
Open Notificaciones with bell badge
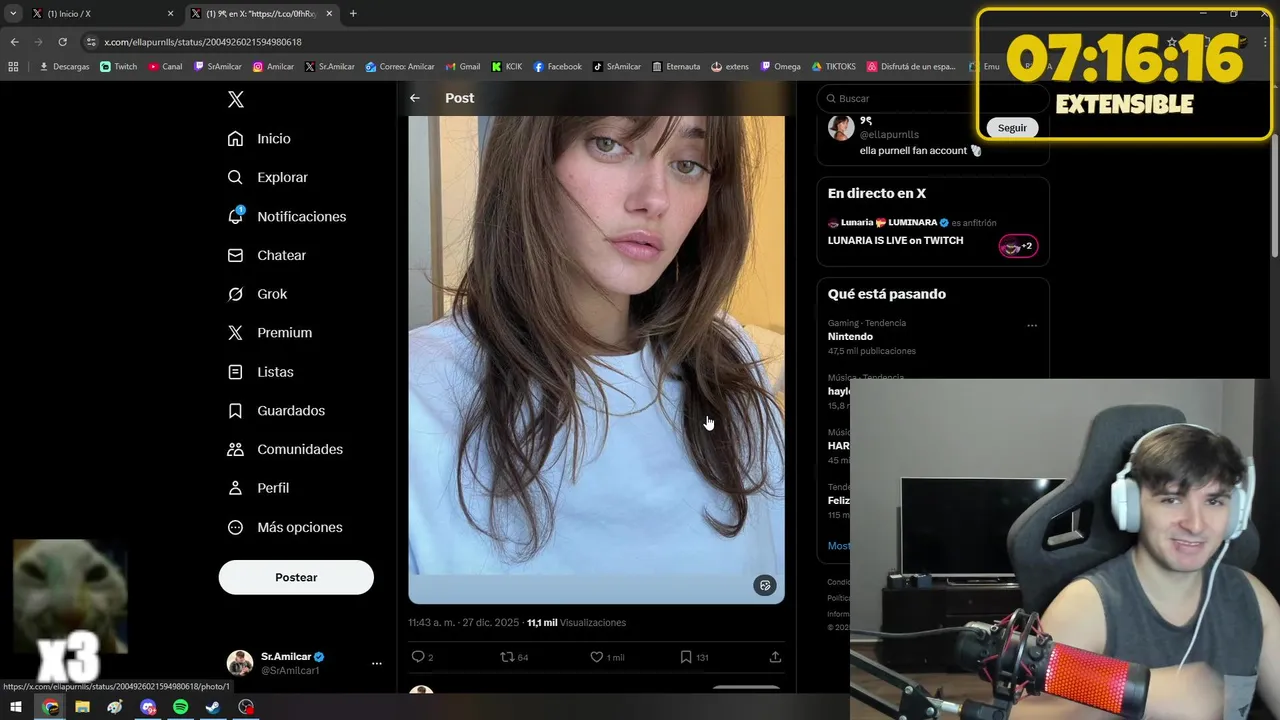pyautogui.click(x=287, y=216)
